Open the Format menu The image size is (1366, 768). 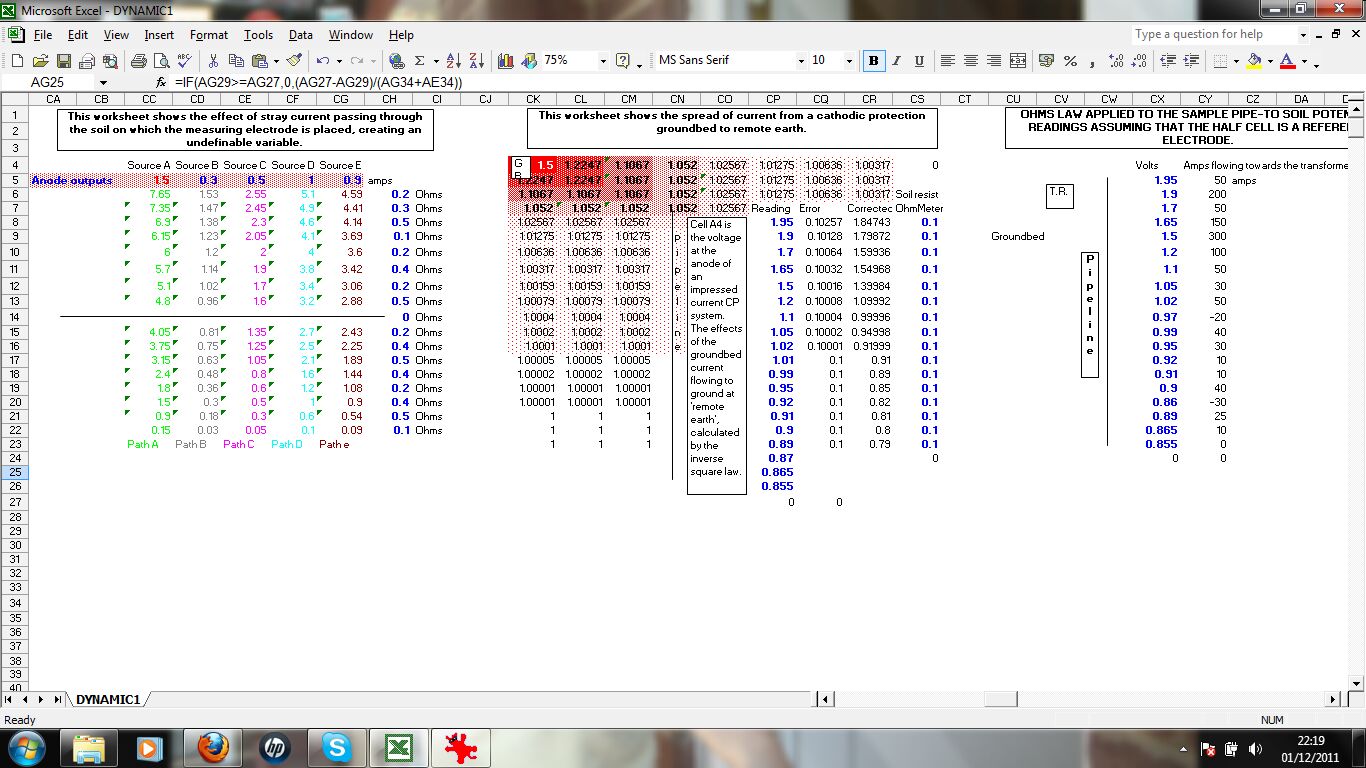point(208,35)
